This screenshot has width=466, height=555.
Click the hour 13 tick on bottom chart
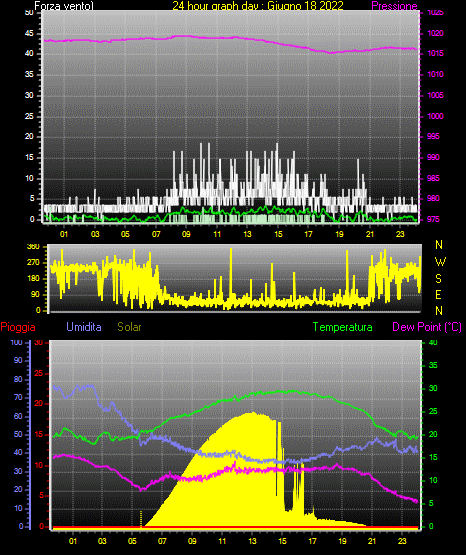pos(252,541)
